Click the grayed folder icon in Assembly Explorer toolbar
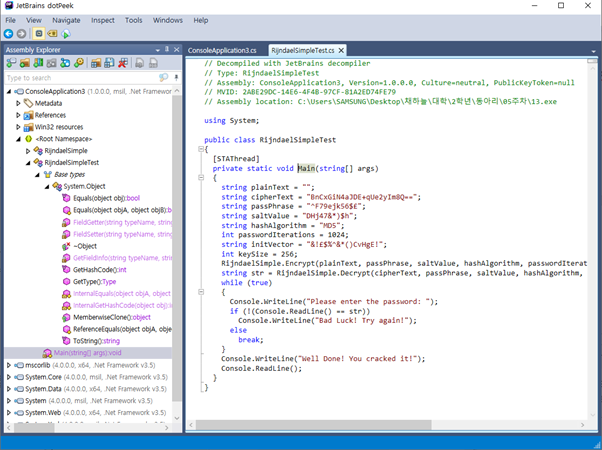Screen dimensions: 602x450 pos(51,63)
